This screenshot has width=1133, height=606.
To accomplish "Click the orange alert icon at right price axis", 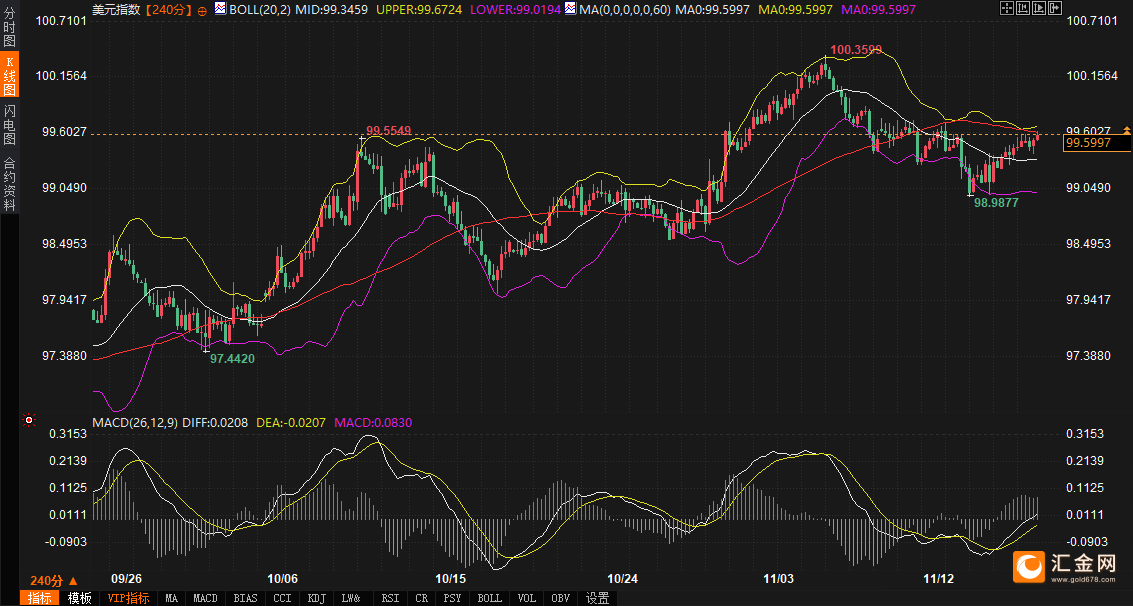I will (1127, 131).
